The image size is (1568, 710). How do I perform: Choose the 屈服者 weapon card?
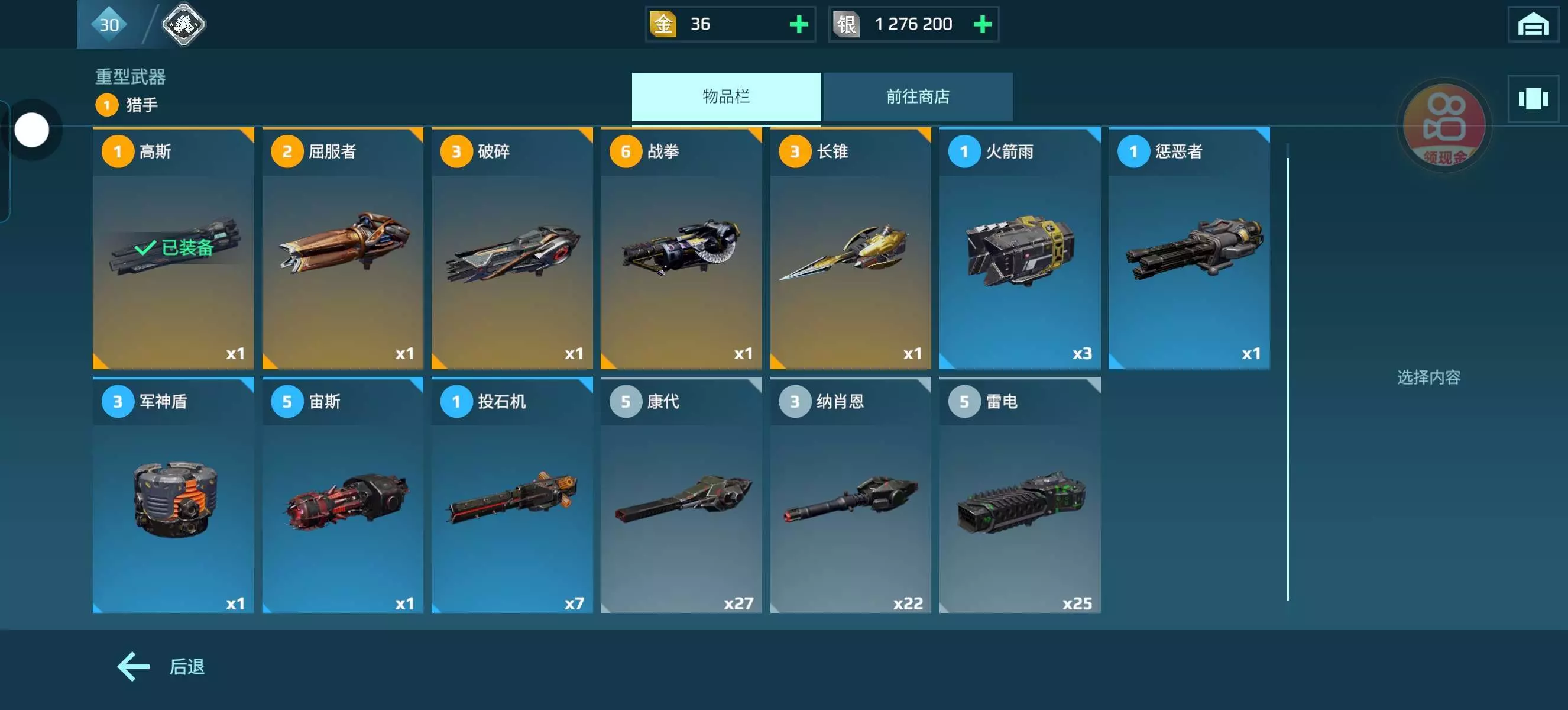click(x=343, y=248)
